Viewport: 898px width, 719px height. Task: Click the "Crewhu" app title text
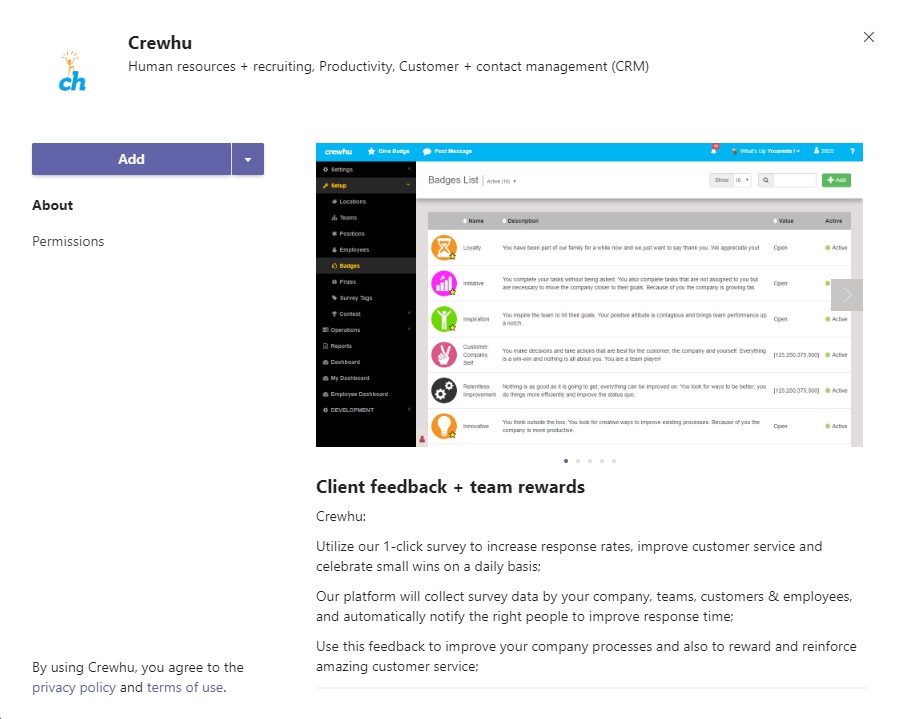click(160, 43)
